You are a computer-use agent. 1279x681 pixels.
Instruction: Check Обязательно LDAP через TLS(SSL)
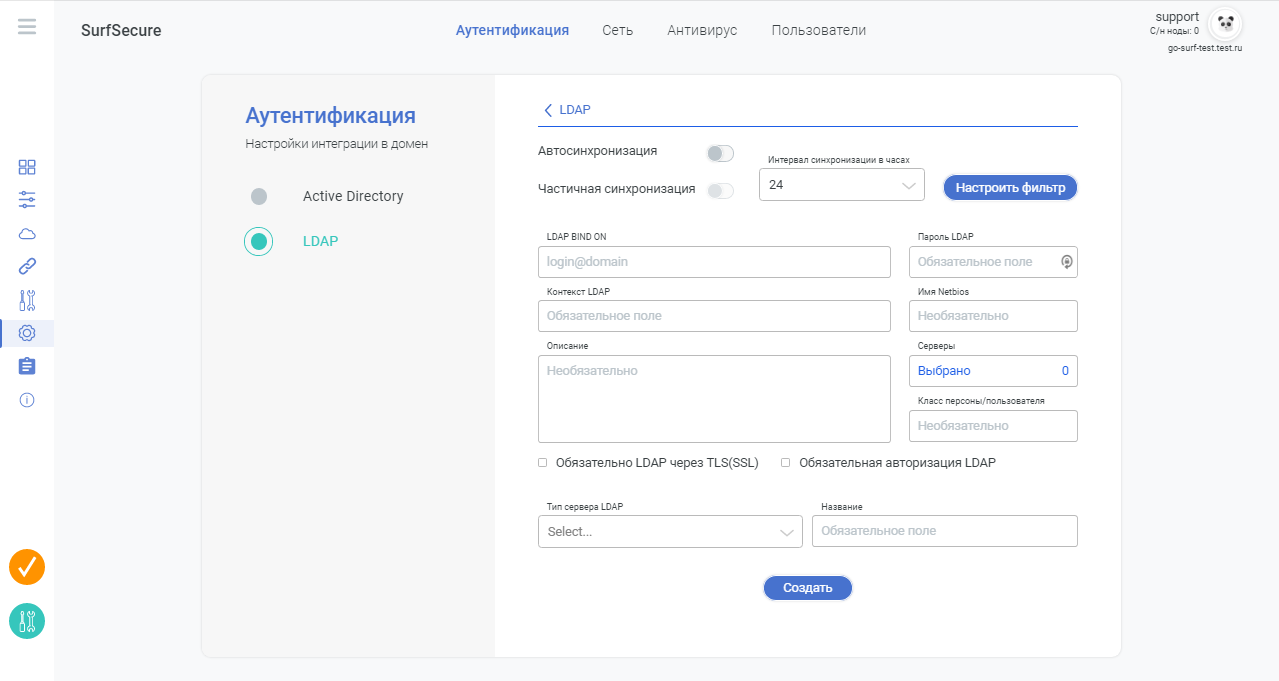543,463
